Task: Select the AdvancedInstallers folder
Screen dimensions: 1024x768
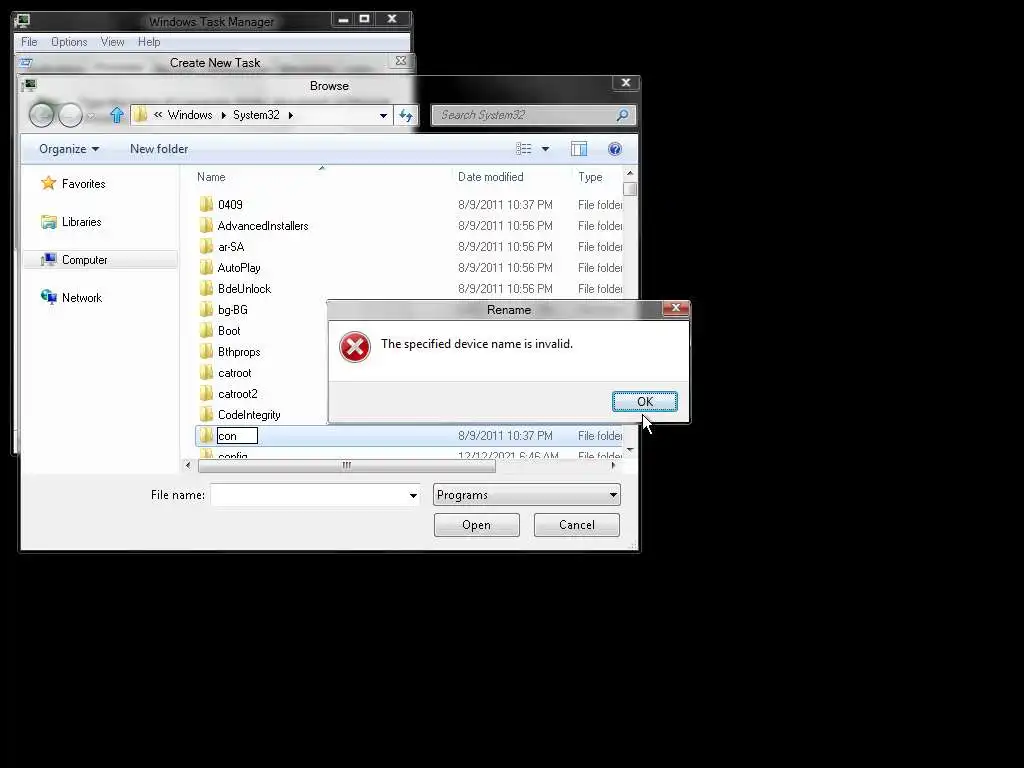Action: (x=263, y=226)
